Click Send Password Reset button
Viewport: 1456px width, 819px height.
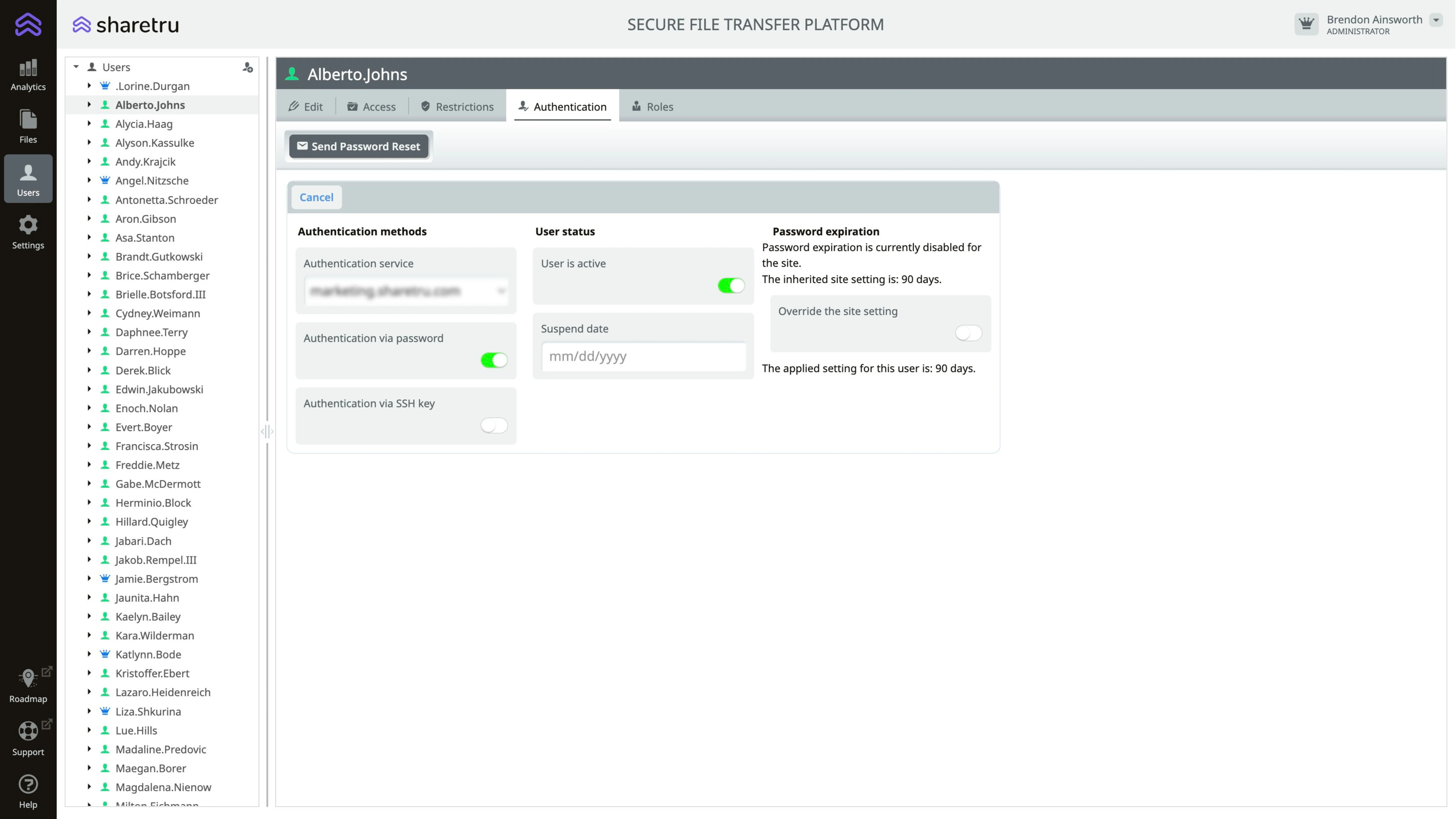point(358,146)
